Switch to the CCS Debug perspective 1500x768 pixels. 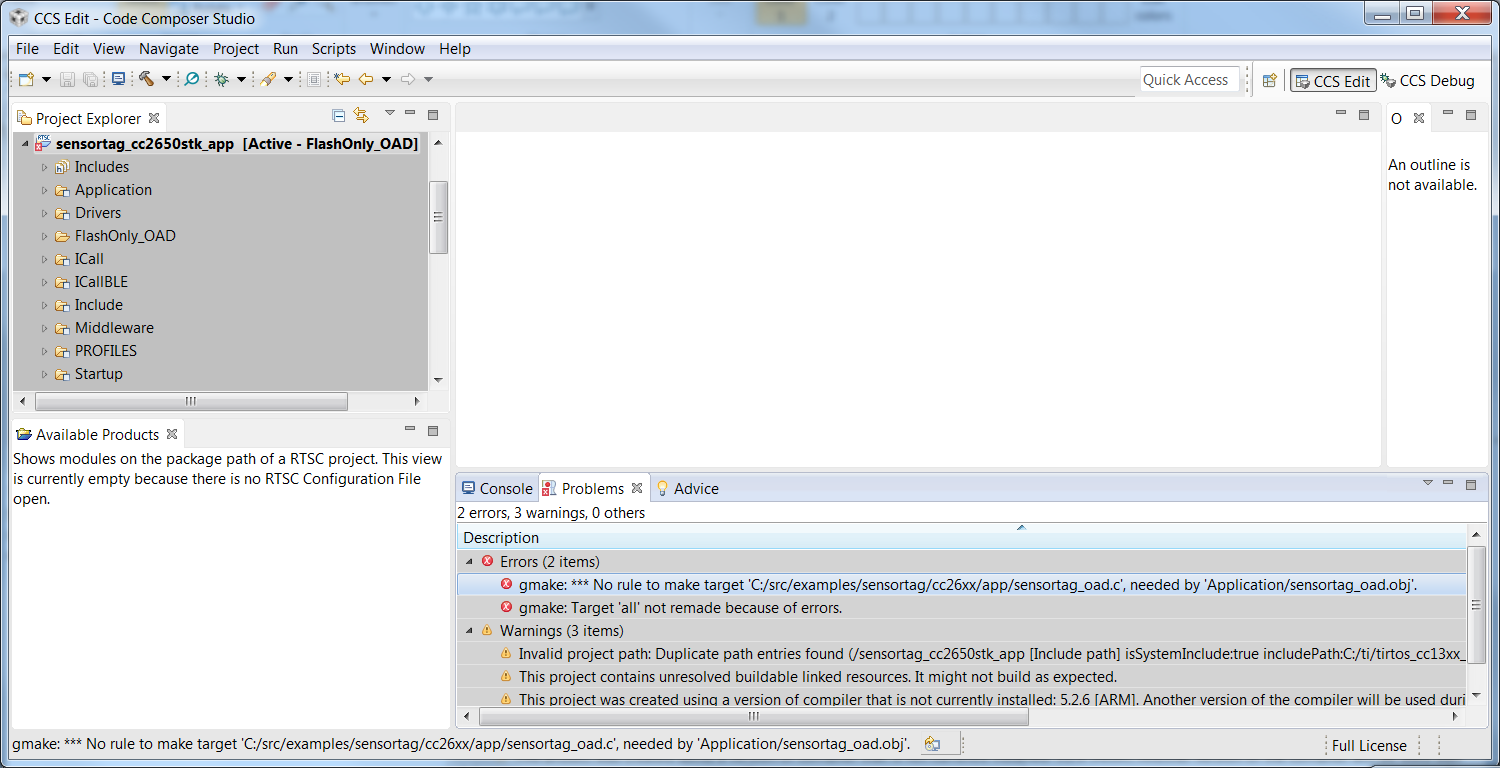[x=1427, y=81]
